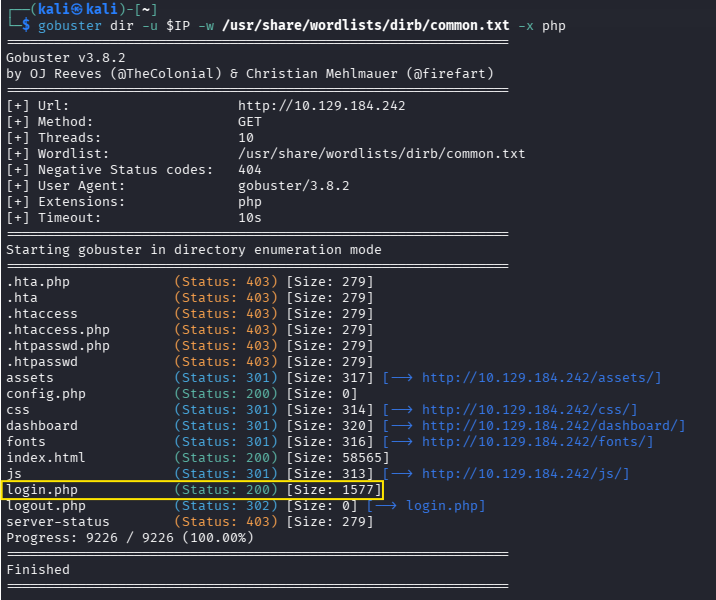Click the Method value 'GET'
The image size is (716, 600).
[250, 122]
